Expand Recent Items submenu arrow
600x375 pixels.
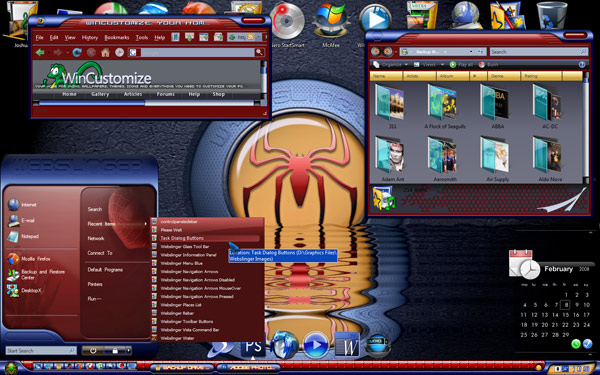click(145, 224)
